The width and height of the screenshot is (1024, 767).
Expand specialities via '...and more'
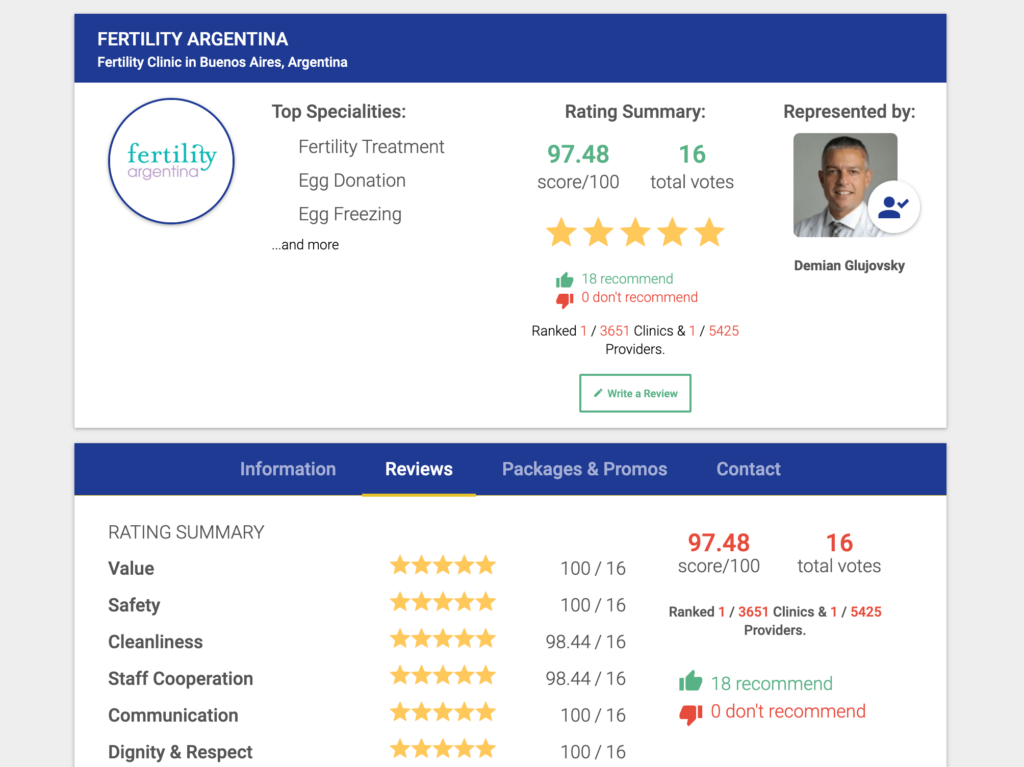[305, 245]
